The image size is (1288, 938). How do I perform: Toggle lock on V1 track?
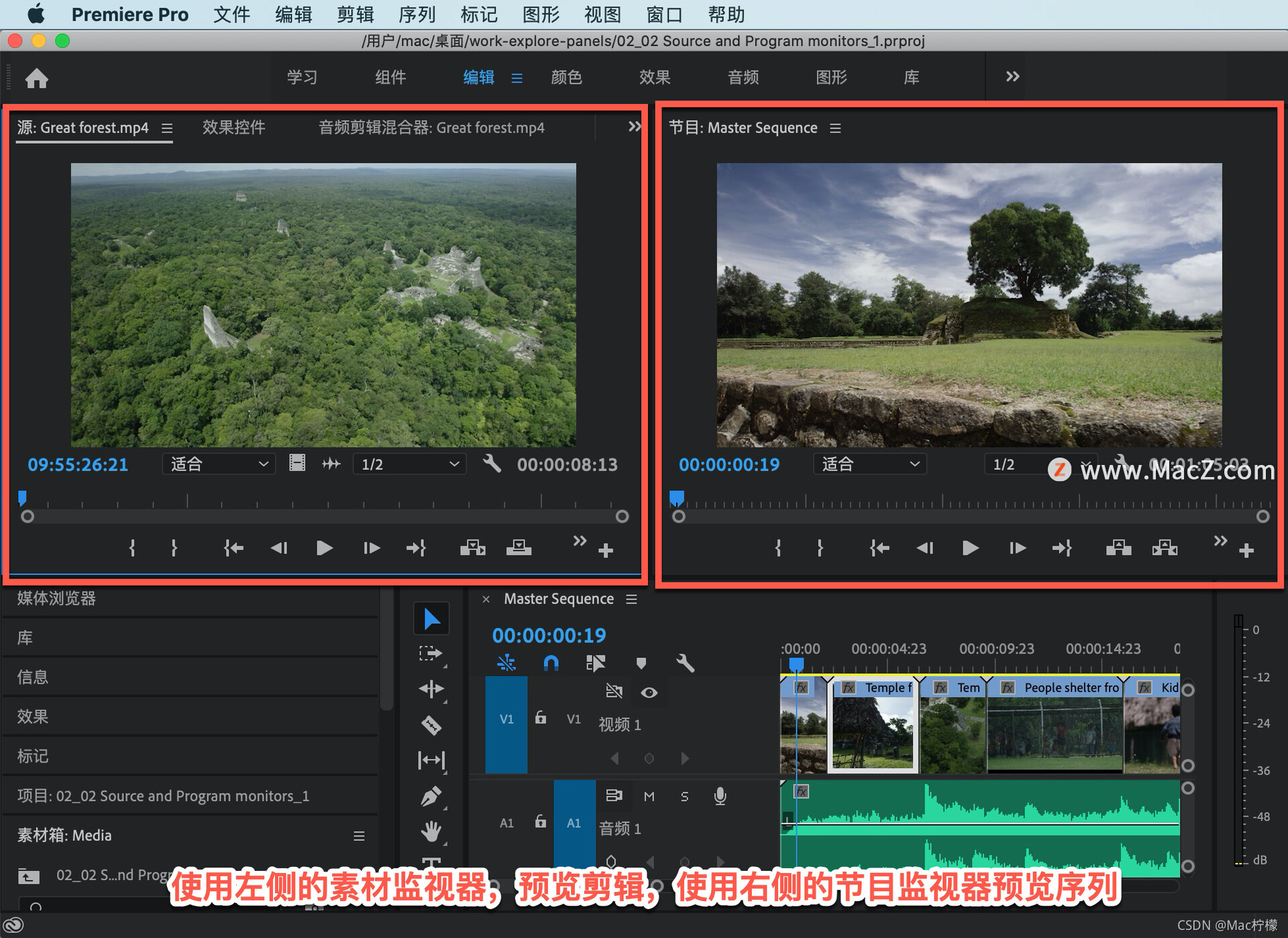tap(541, 719)
